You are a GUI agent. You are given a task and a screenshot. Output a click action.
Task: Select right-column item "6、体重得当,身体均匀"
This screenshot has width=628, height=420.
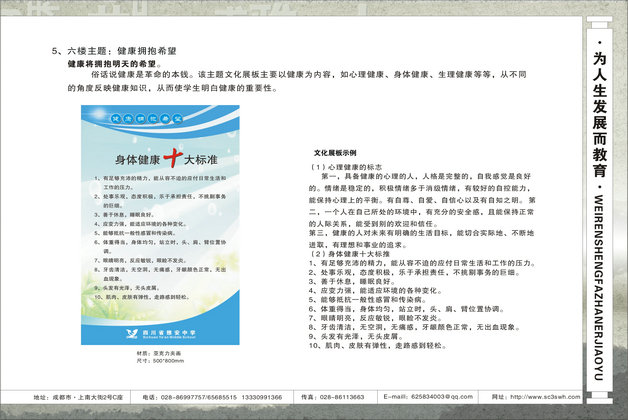[407, 309]
